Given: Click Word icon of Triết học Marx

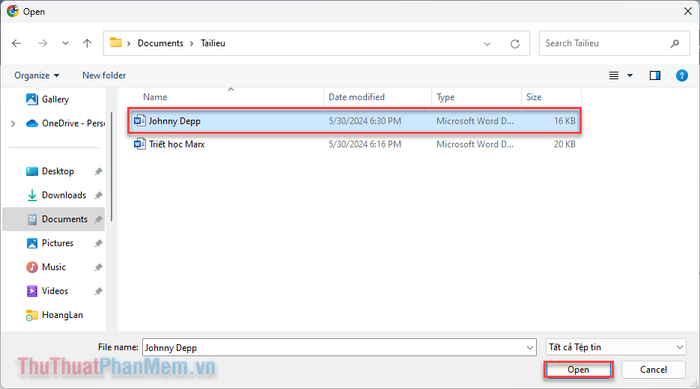Looking at the screenshot, I should pyautogui.click(x=140, y=144).
